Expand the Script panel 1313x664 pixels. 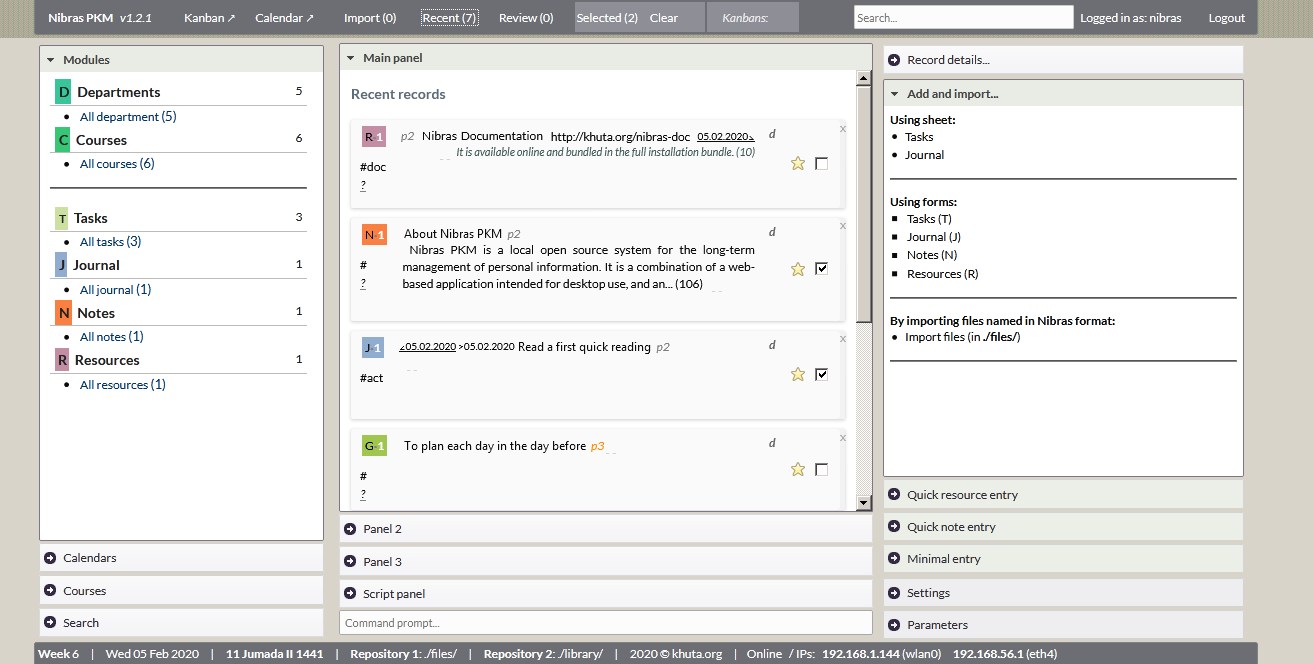click(x=605, y=594)
